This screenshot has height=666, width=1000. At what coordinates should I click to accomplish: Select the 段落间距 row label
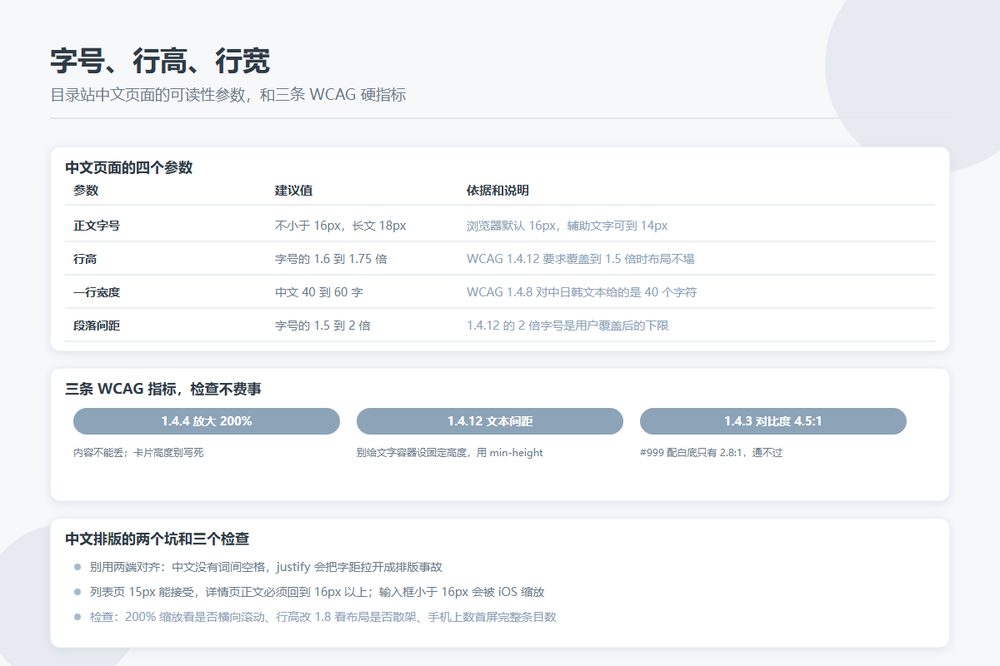pyautogui.click(x=96, y=325)
